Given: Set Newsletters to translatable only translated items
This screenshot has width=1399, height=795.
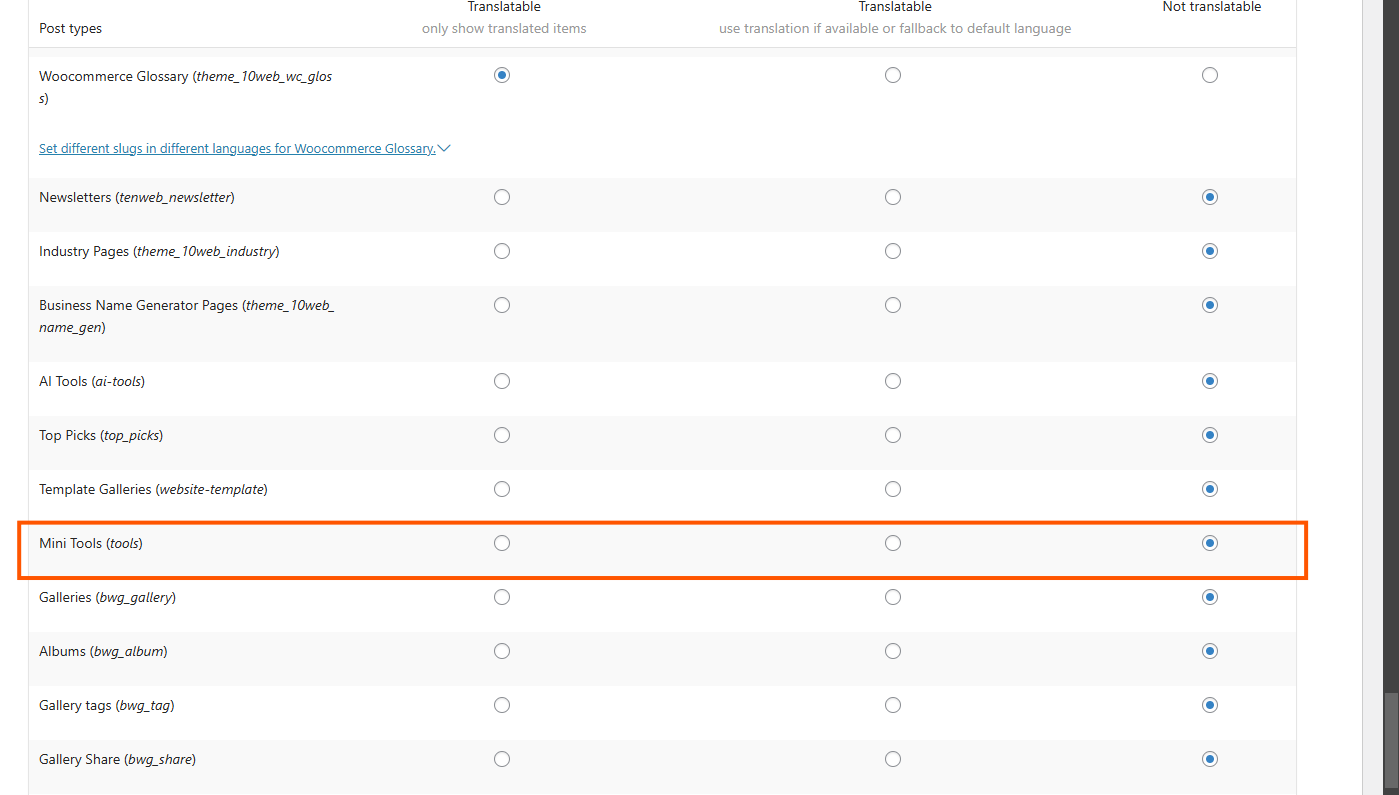Looking at the screenshot, I should (502, 197).
